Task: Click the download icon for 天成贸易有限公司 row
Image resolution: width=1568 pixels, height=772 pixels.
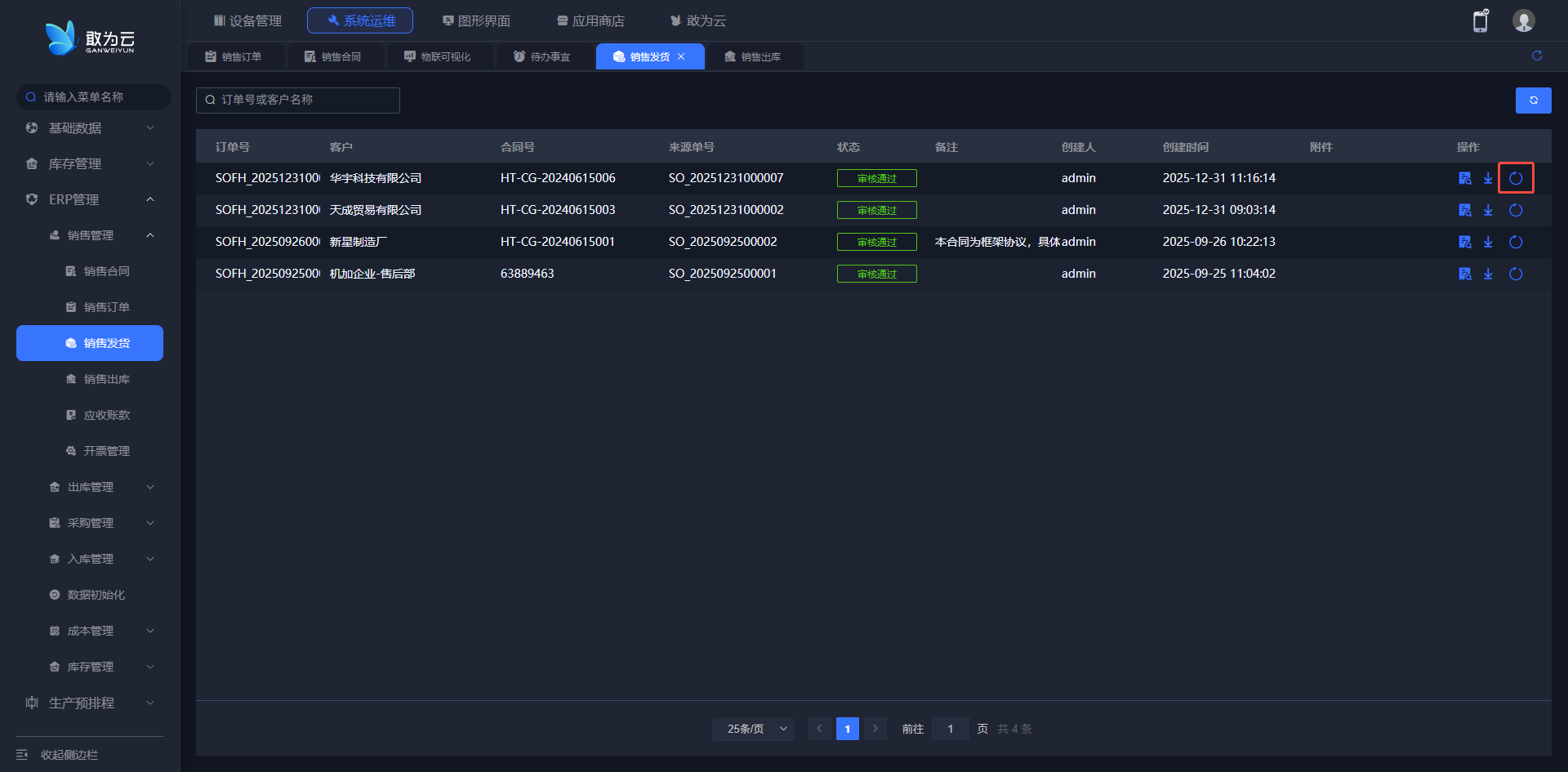Action: click(x=1488, y=210)
